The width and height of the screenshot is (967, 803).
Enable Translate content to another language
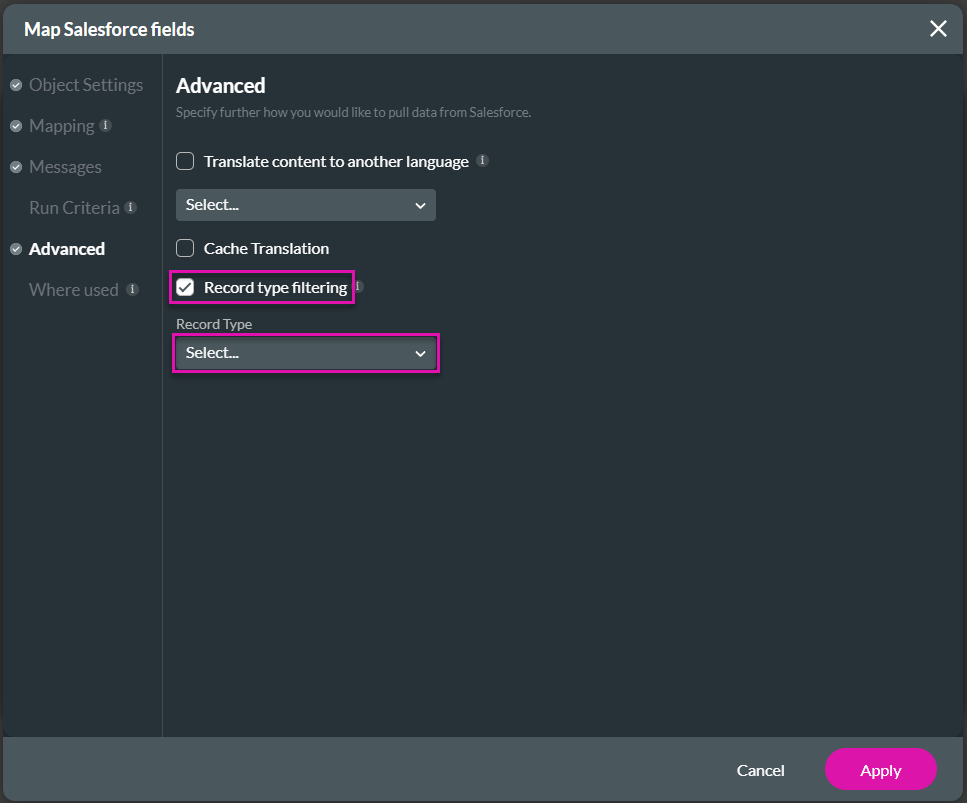click(x=185, y=160)
